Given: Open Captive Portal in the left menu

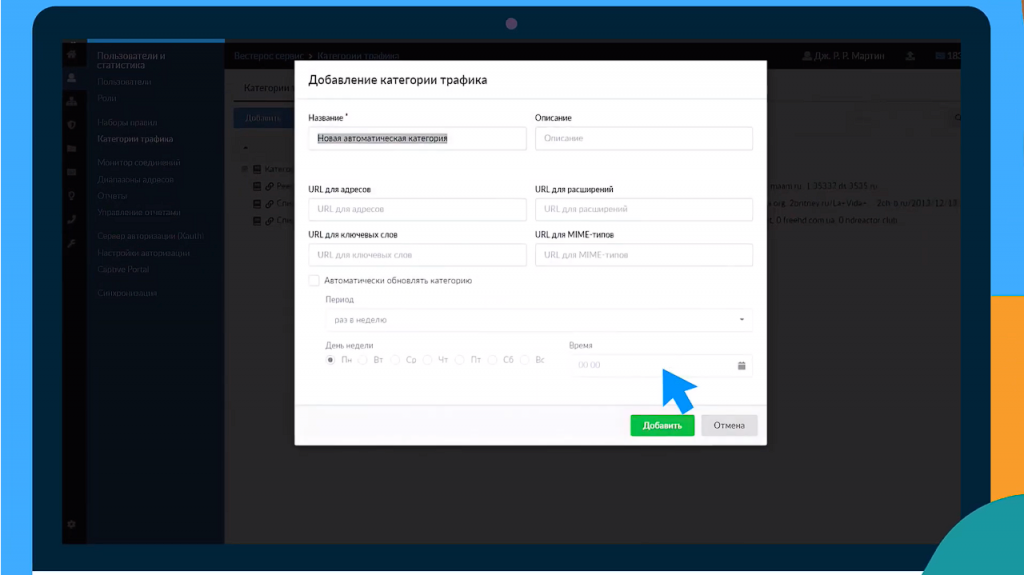Looking at the screenshot, I should point(123,269).
